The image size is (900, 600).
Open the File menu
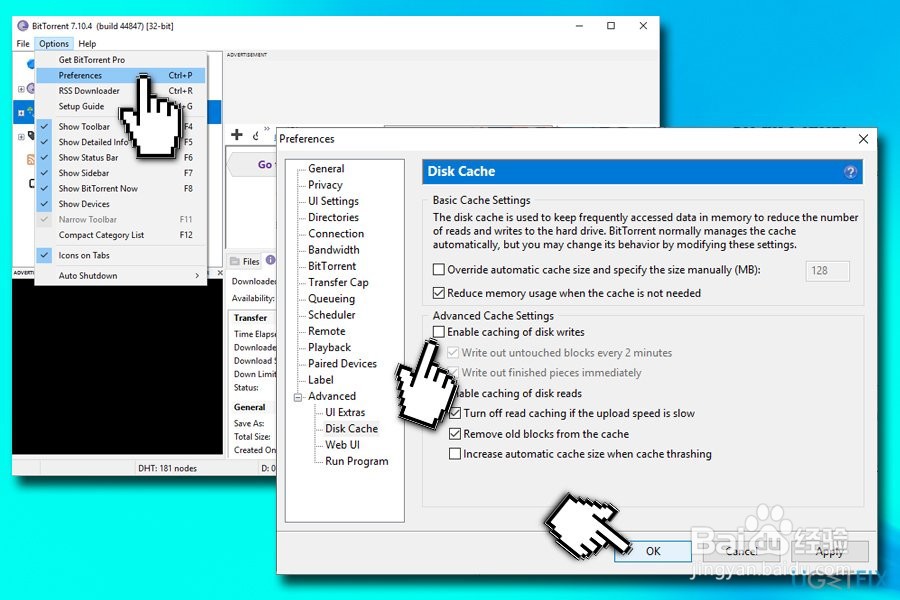coord(23,44)
